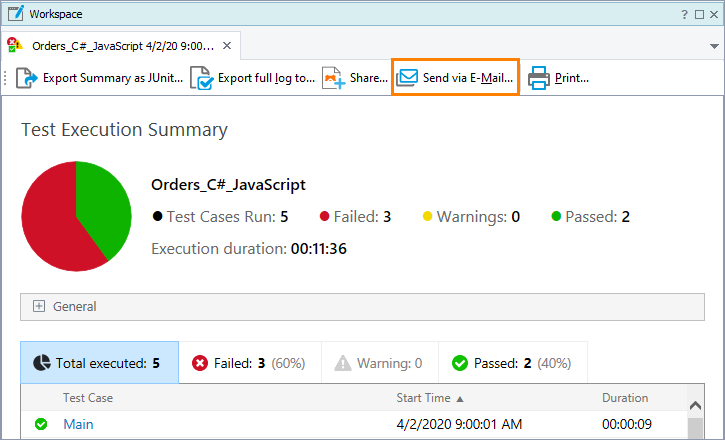Close the Orders_C#_JavaScript log tab
The width and height of the screenshot is (725, 440).
pos(227,46)
